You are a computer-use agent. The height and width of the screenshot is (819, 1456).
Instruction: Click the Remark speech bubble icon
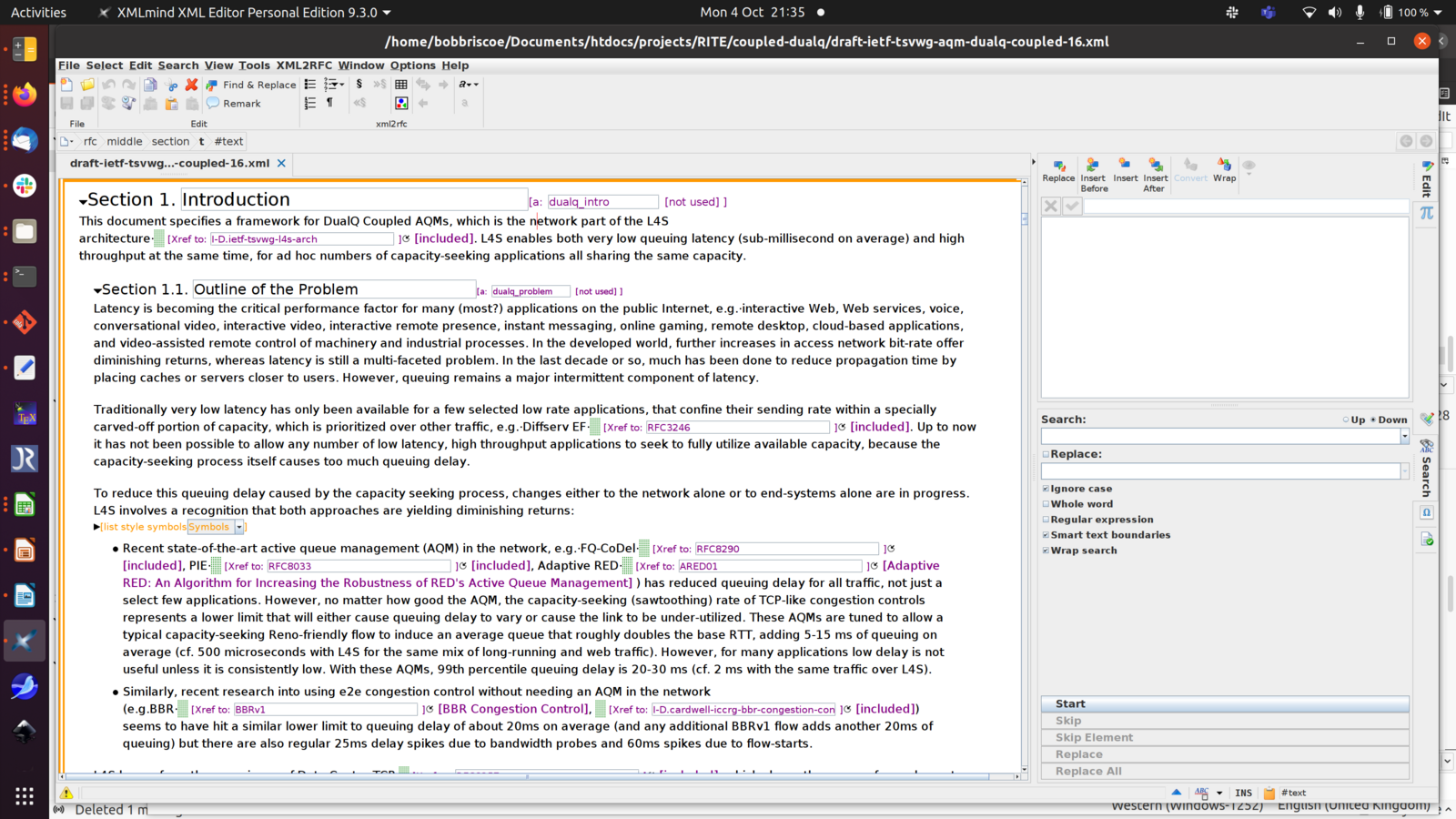[213, 104]
